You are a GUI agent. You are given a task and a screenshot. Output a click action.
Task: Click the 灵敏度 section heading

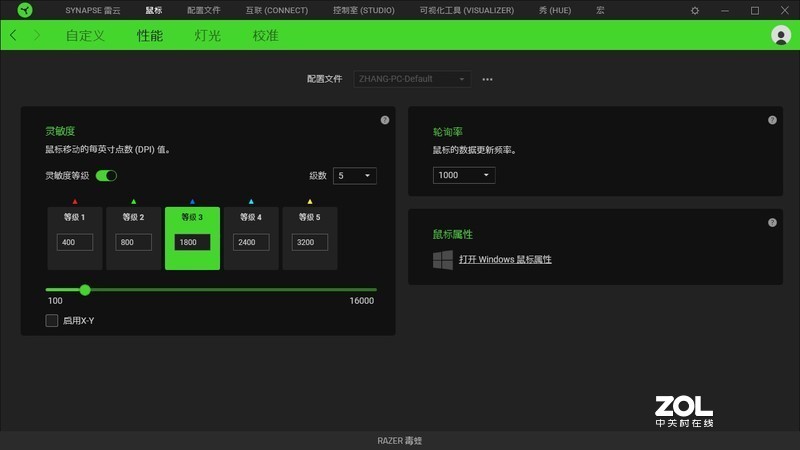60,131
